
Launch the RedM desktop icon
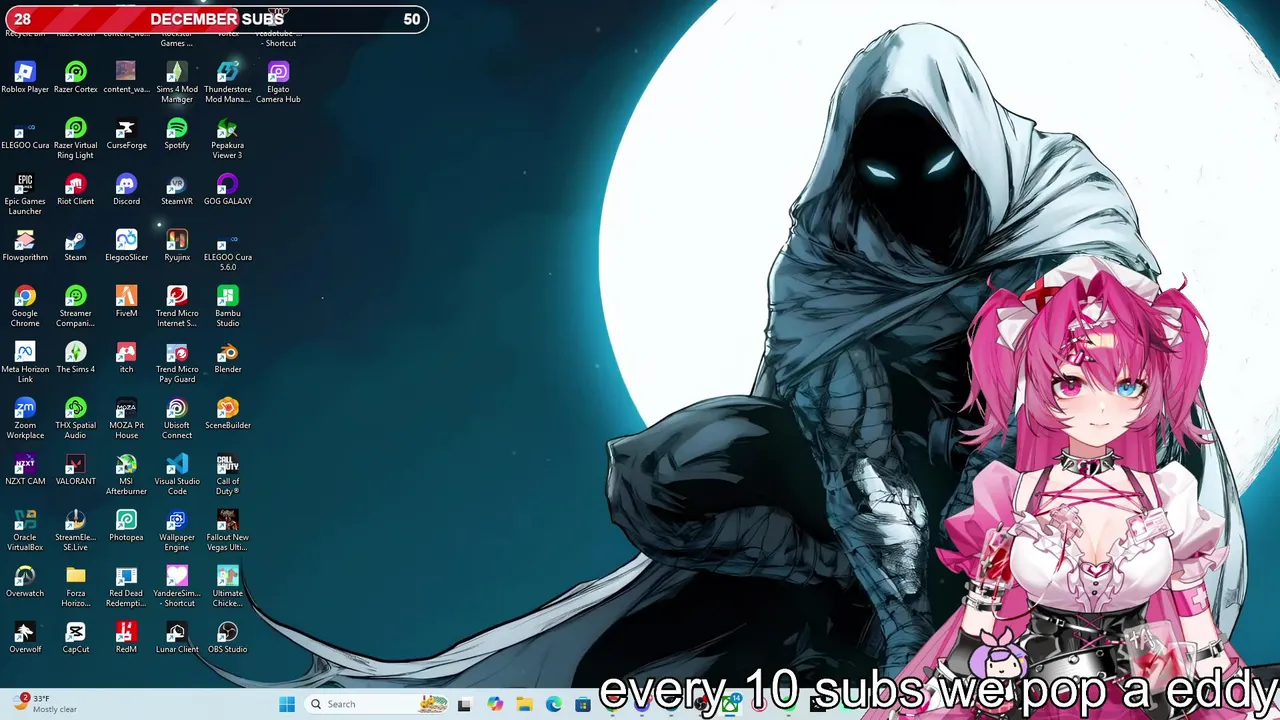point(126,637)
